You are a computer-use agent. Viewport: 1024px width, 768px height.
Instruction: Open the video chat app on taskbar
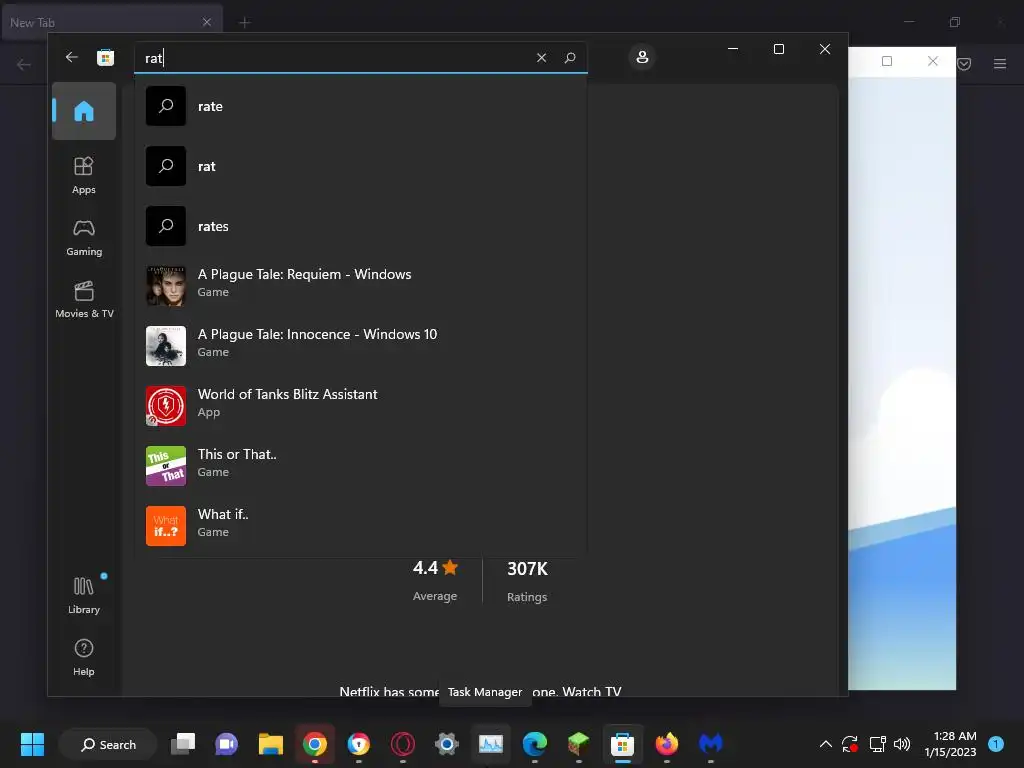(x=227, y=744)
